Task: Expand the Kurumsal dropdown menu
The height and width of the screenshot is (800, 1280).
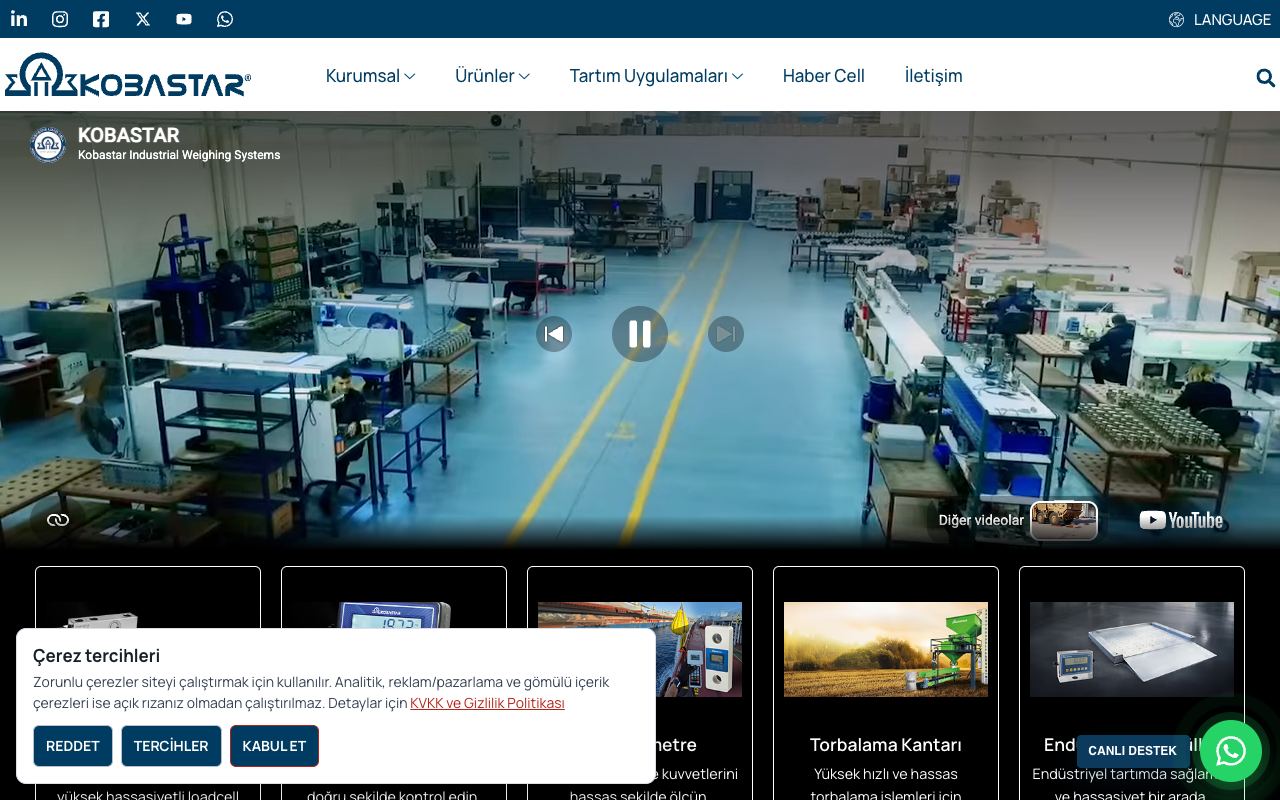Action: pyautogui.click(x=370, y=76)
